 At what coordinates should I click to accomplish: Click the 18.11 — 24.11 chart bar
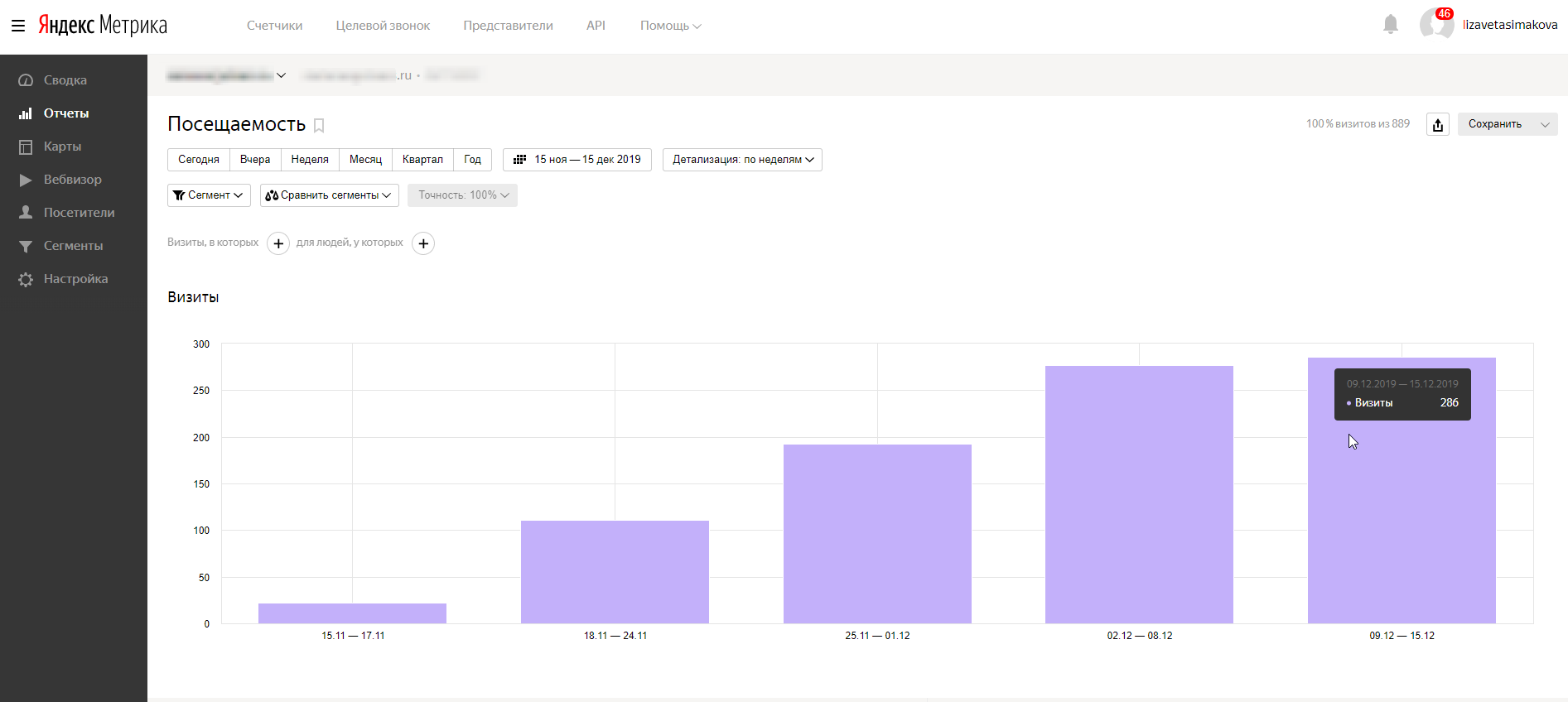[615, 572]
